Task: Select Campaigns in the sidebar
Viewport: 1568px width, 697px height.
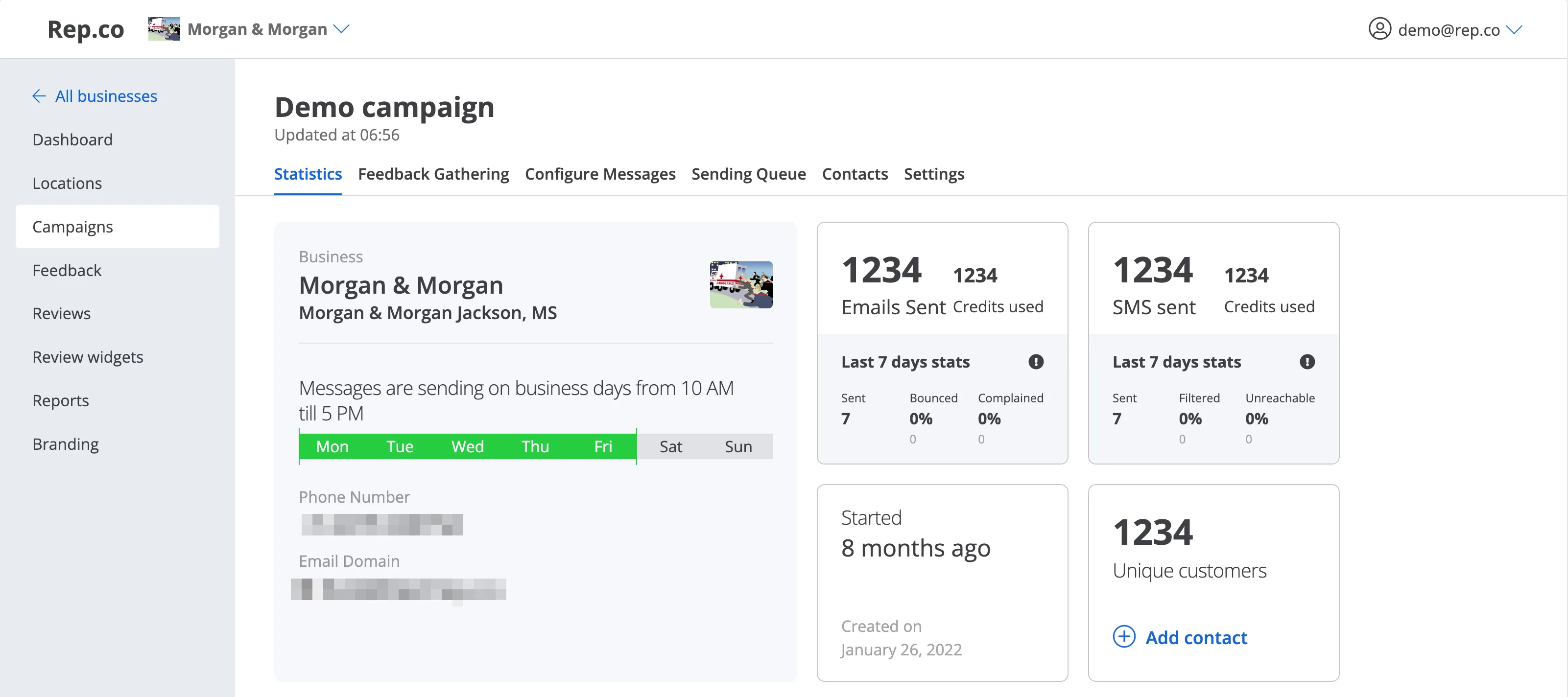Action: pos(118,226)
